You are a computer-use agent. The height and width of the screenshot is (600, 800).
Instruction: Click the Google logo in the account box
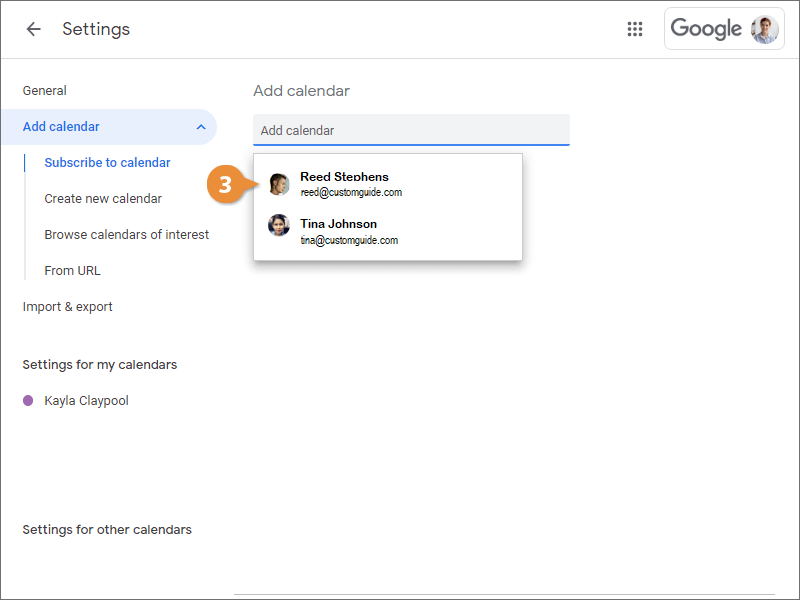click(x=706, y=29)
